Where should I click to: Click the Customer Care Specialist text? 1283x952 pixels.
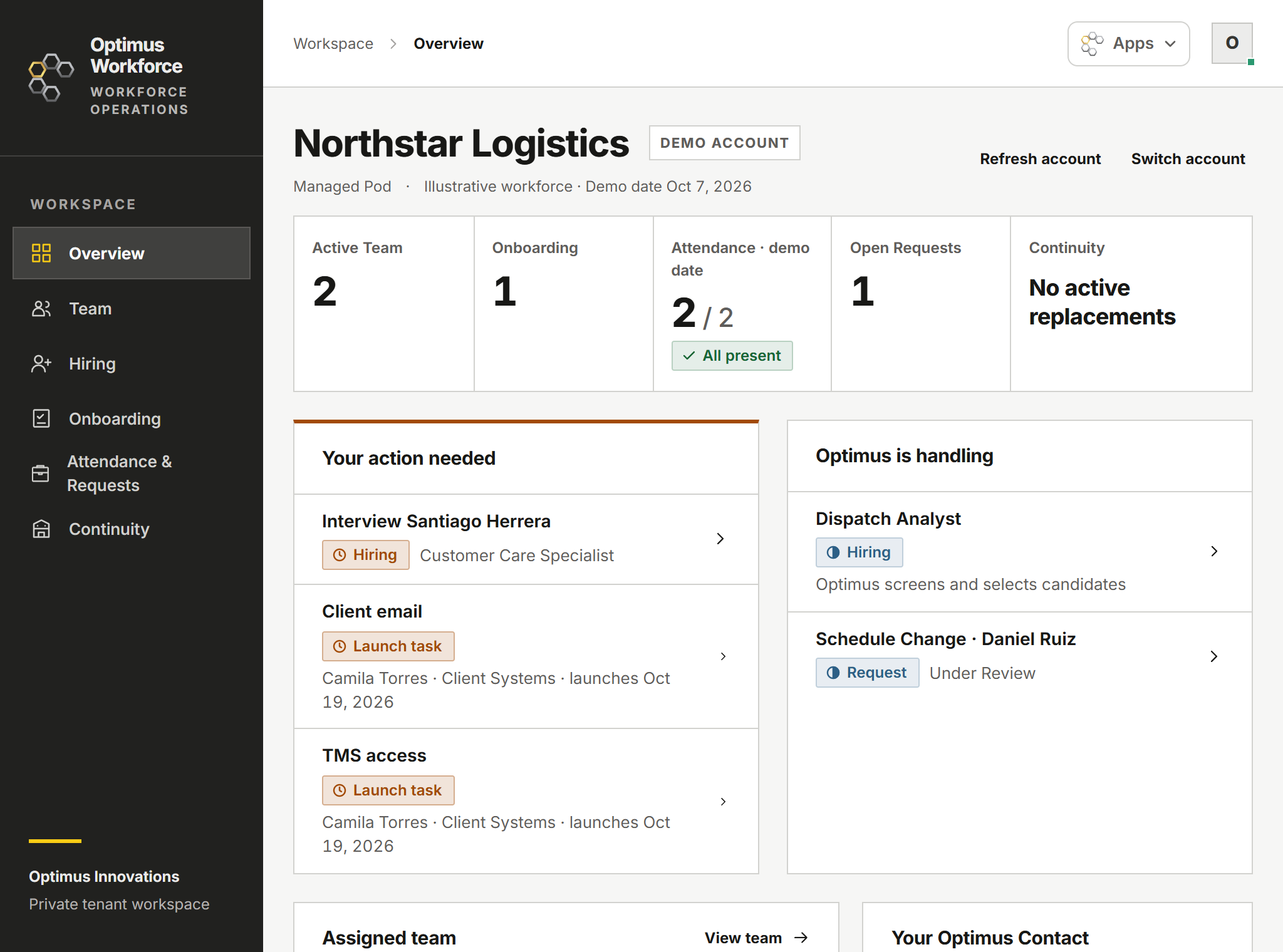pyautogui.click(x=517, y=556)
